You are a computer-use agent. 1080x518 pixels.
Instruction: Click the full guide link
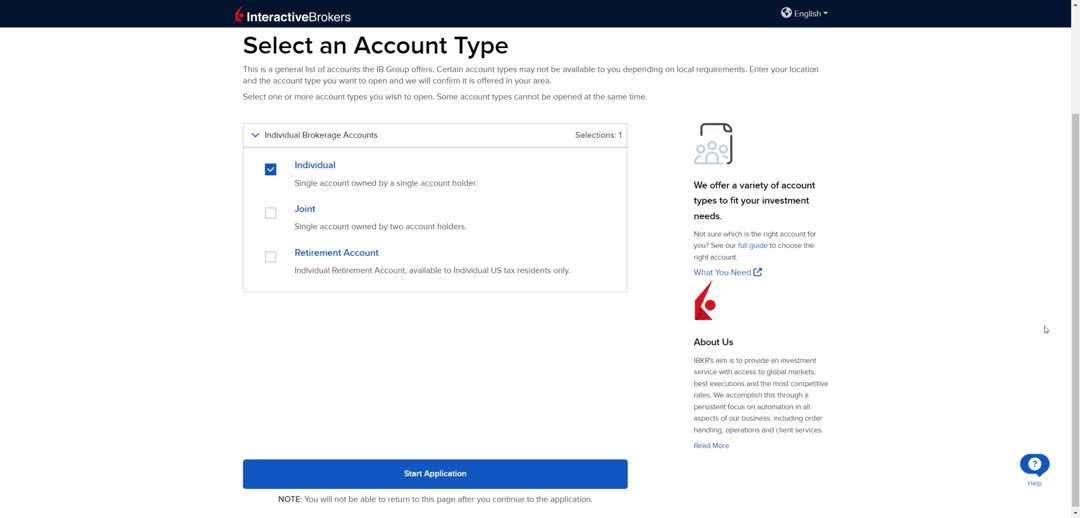(x=752, y=245)
